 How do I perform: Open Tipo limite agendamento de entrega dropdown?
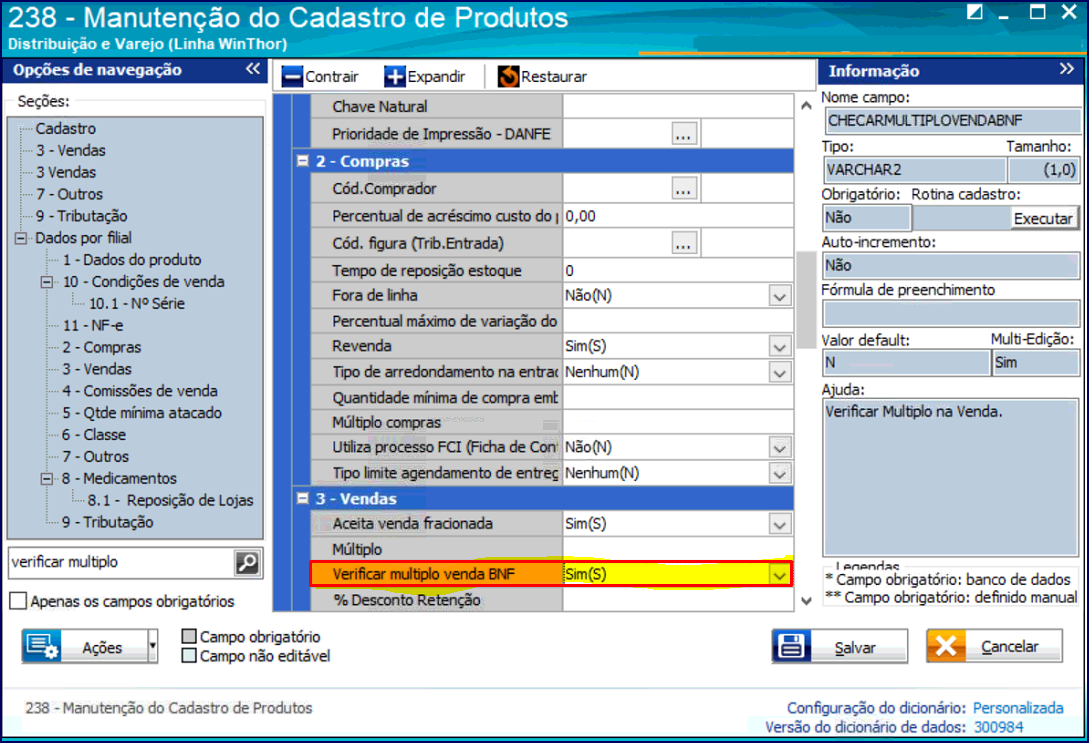[x=780, y=474]
